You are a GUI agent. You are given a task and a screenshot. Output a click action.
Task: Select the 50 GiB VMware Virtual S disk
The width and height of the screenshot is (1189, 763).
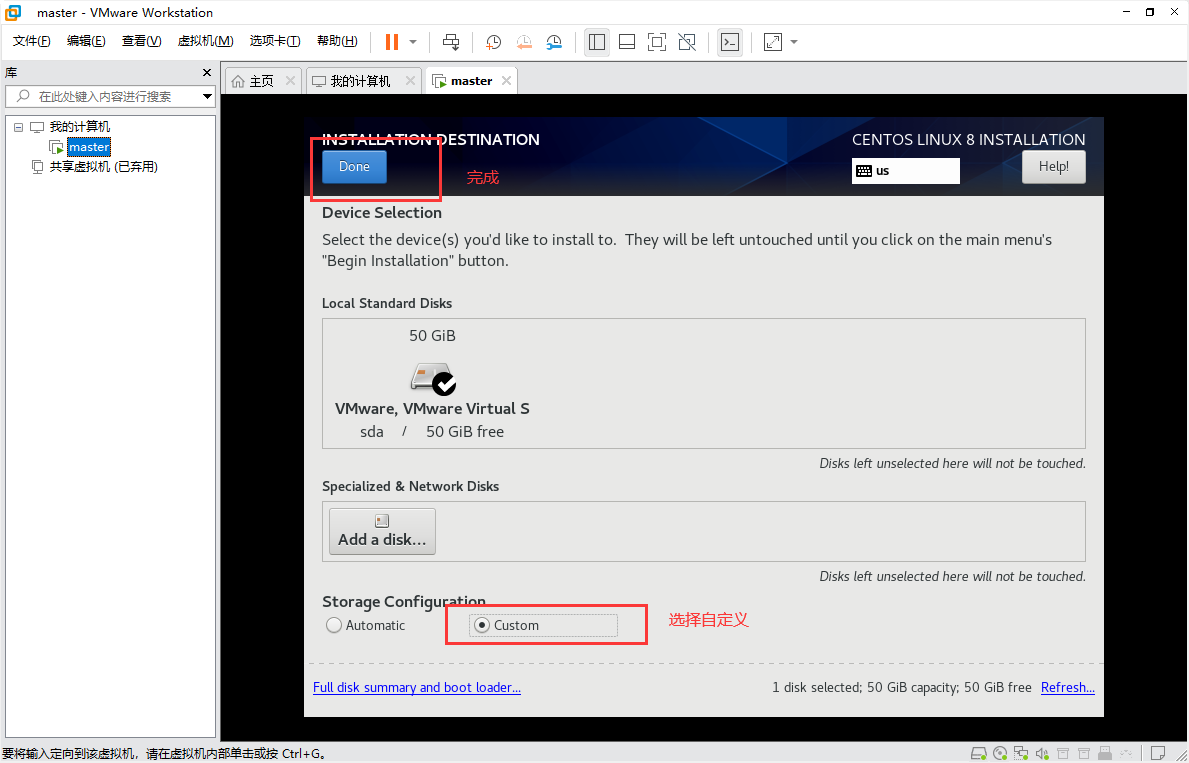coord(432,383)
